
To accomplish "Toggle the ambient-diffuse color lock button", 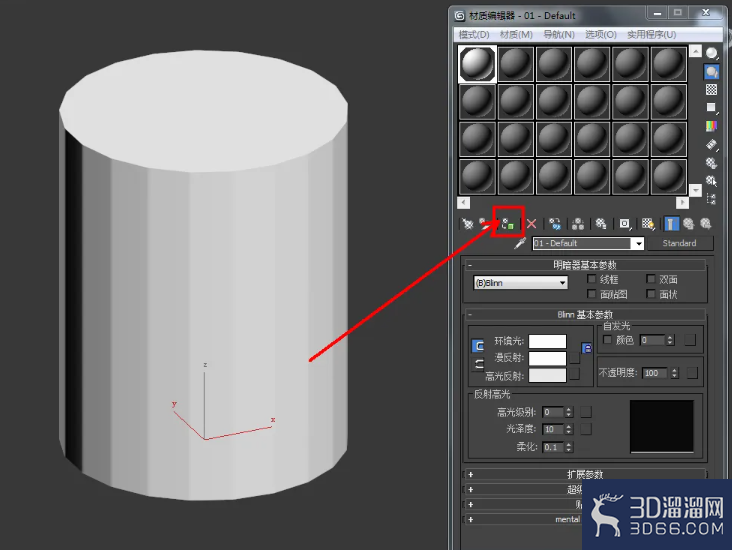I will [x=479, y=346].
